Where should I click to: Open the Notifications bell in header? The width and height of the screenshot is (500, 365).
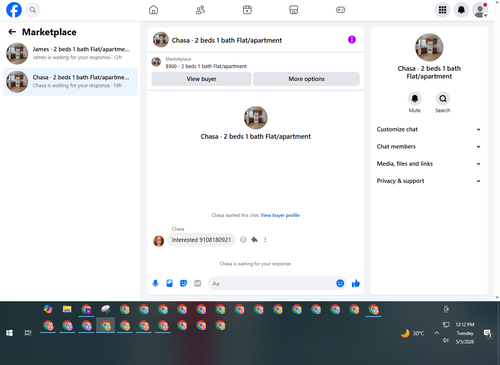(x=461, y=10)
